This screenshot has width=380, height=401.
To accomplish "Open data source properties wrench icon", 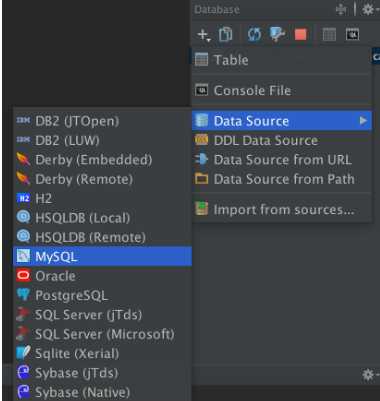I will pos(277,34).
